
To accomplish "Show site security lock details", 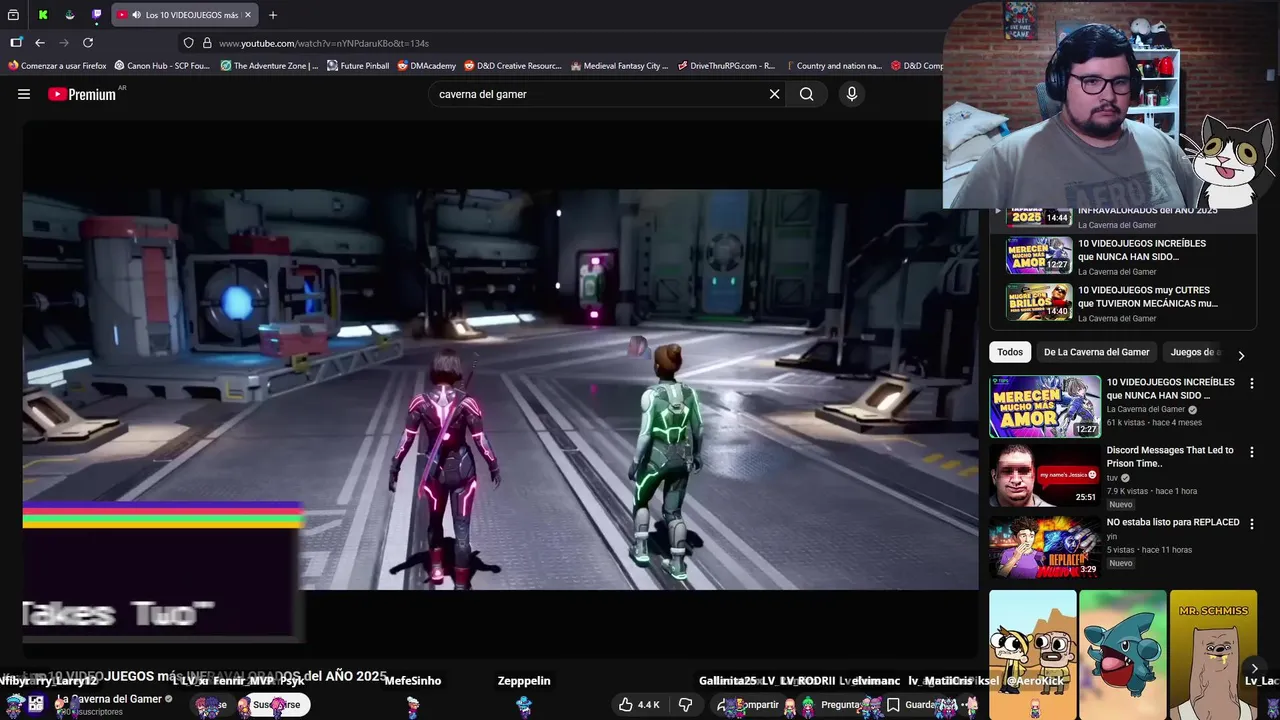I will pos(207,43).
